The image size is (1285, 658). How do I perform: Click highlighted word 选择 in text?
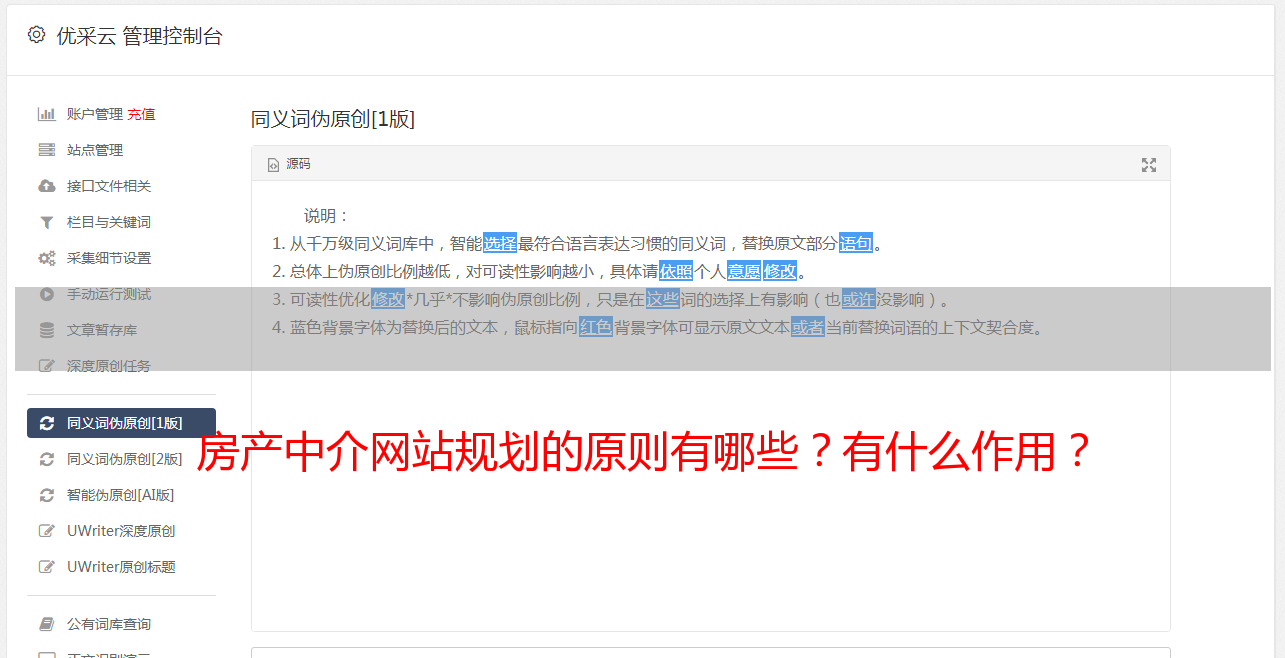tap(500, 243)
